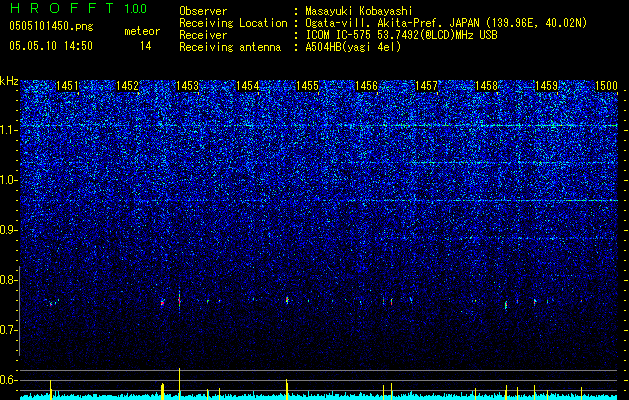The width and height of the screenshot is (629, 400).
Task: Click the Receiver field label
Action: (203, 35)
